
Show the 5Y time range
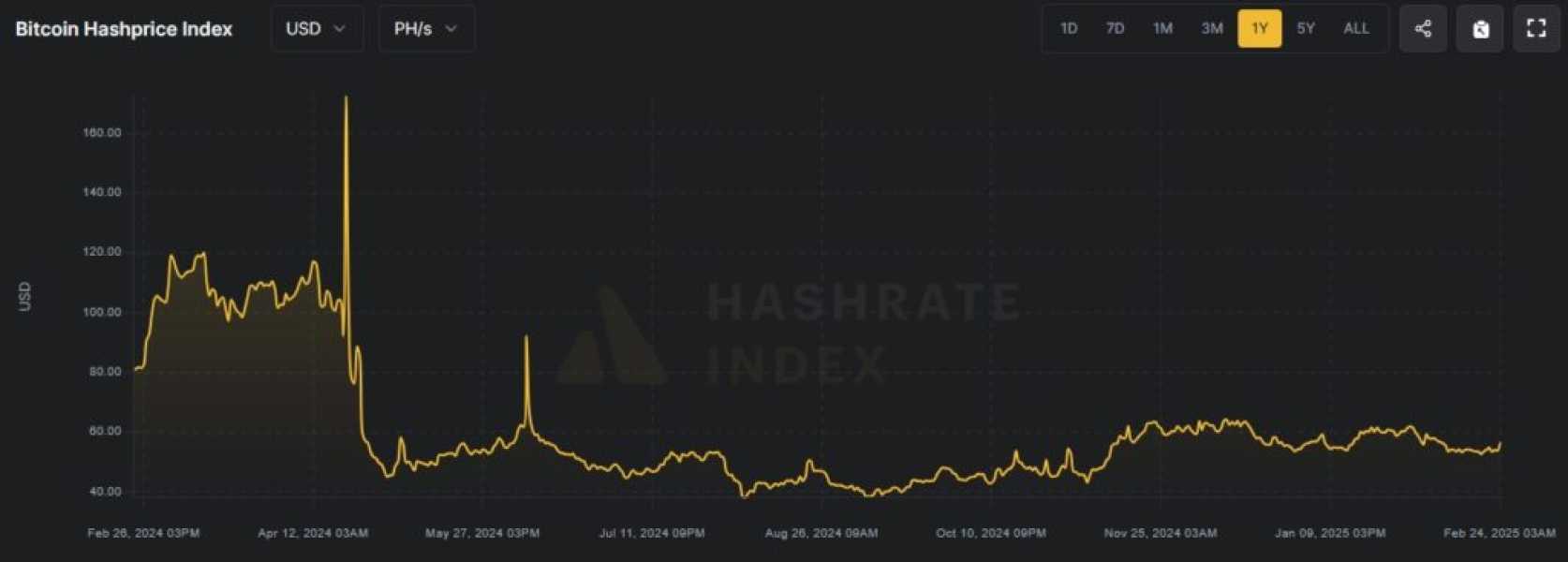[1306, 28]
